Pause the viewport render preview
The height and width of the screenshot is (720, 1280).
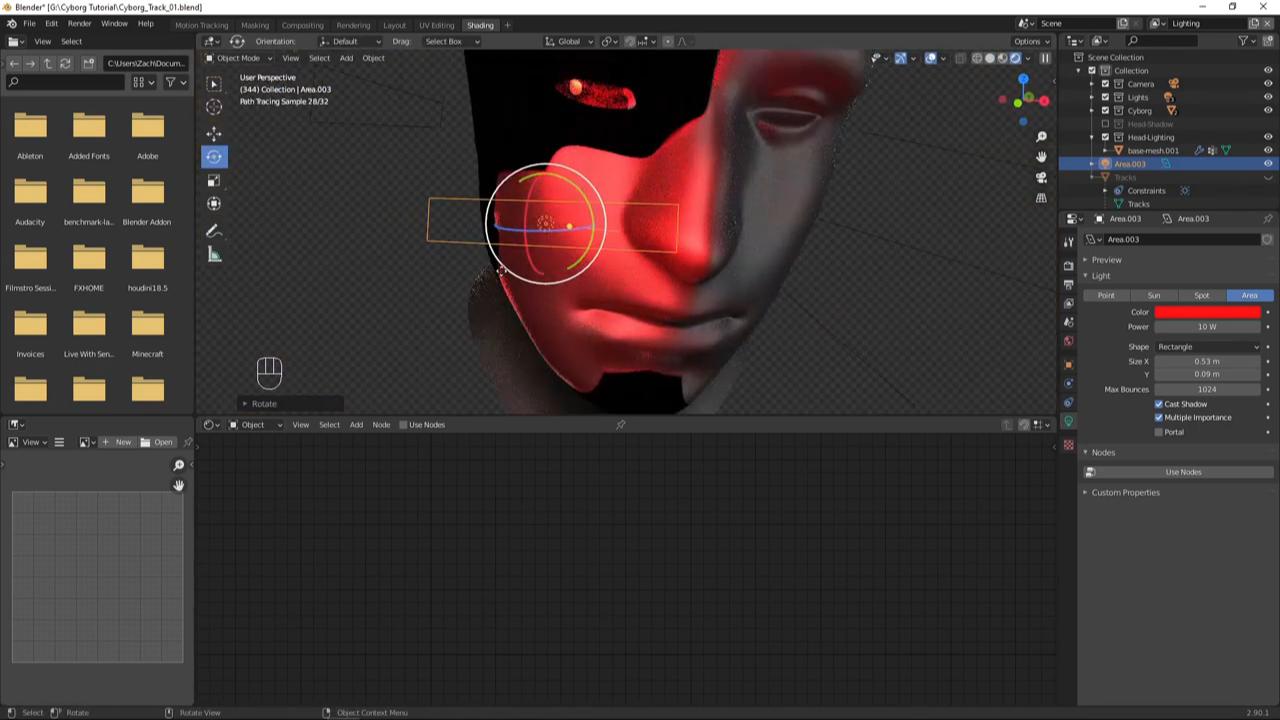1045,58
